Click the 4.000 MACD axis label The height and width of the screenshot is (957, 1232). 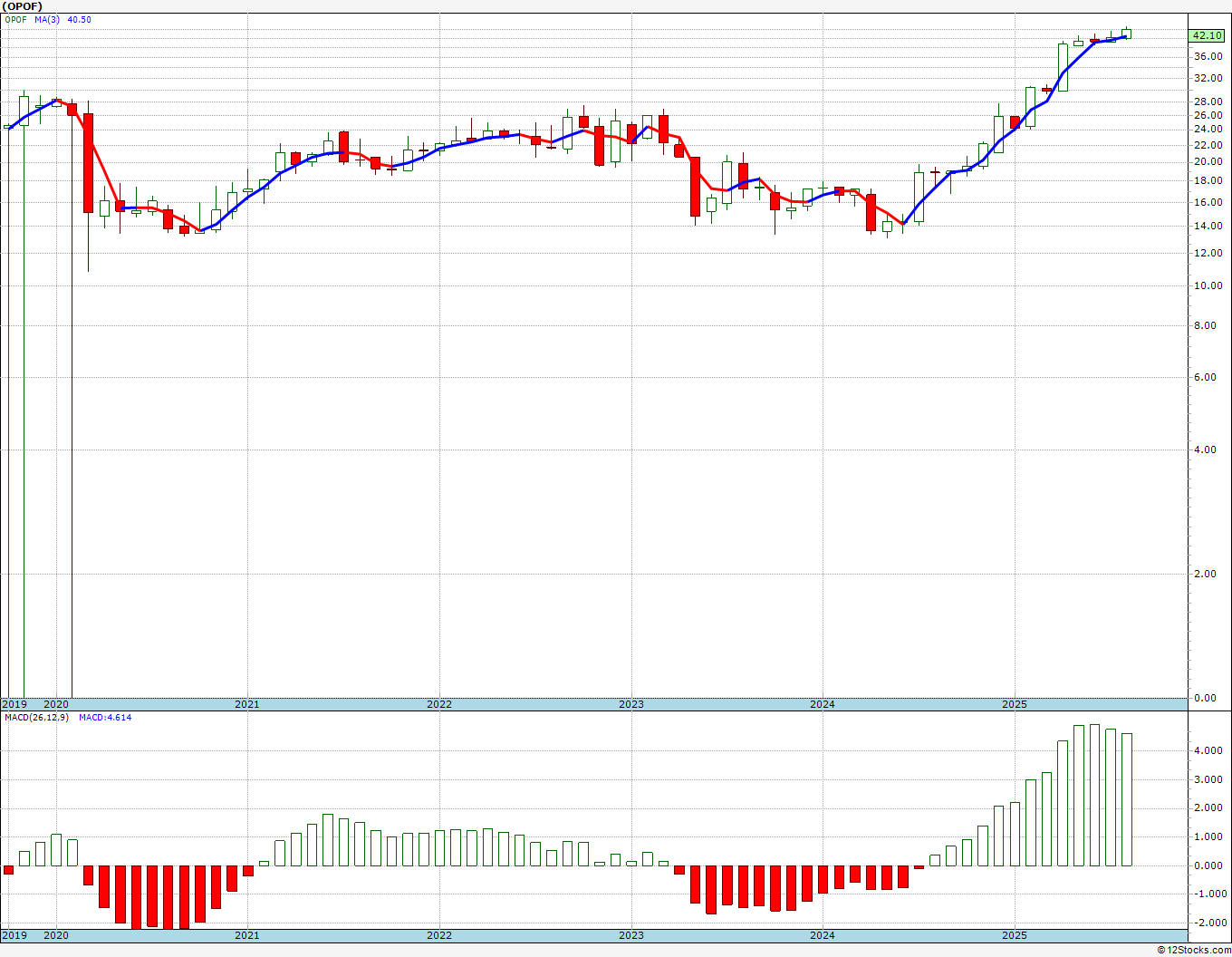tap(1210, 750)
